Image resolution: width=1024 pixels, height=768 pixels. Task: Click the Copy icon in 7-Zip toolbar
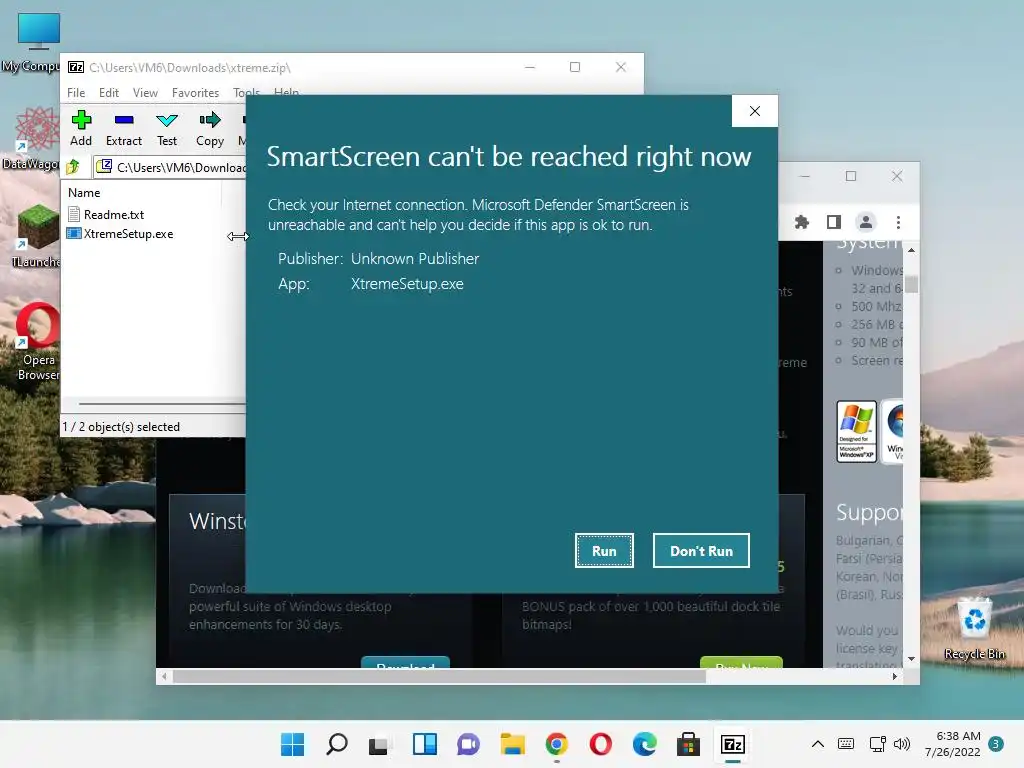click(210, 128)
